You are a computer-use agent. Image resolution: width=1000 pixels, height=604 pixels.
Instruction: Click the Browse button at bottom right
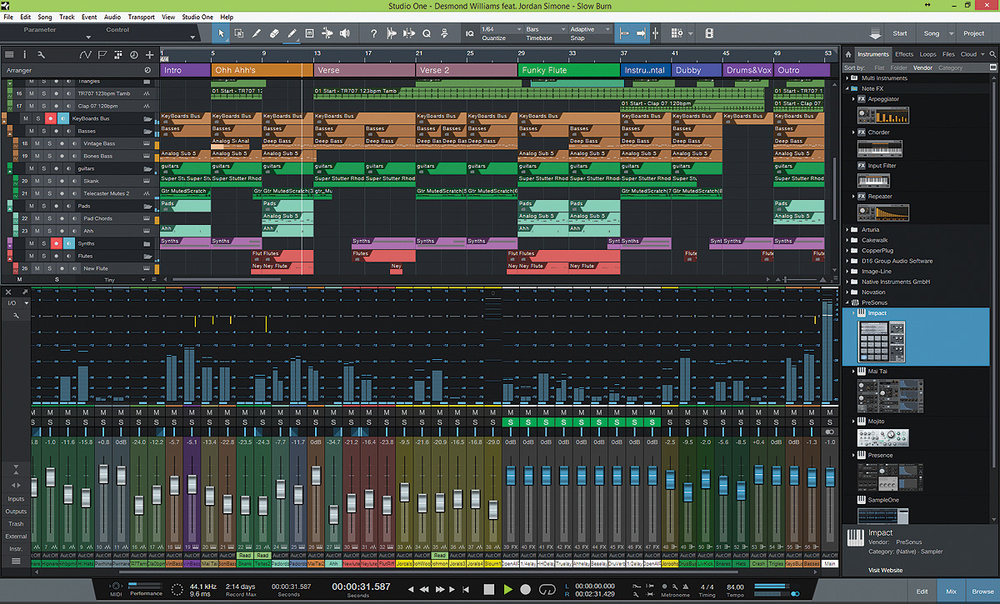pos(981,590)
